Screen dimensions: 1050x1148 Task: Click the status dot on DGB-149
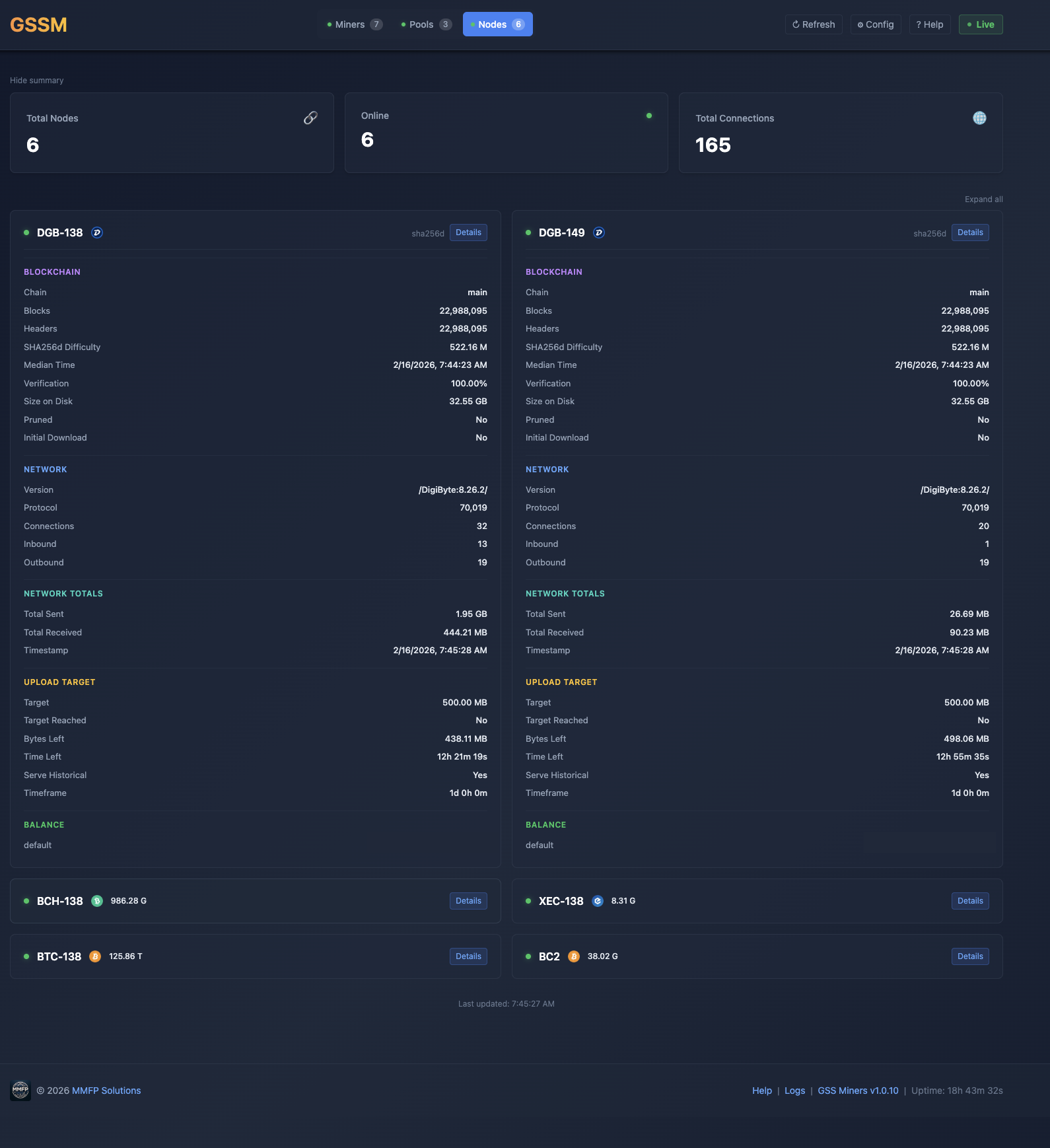(x=528, y=233)
